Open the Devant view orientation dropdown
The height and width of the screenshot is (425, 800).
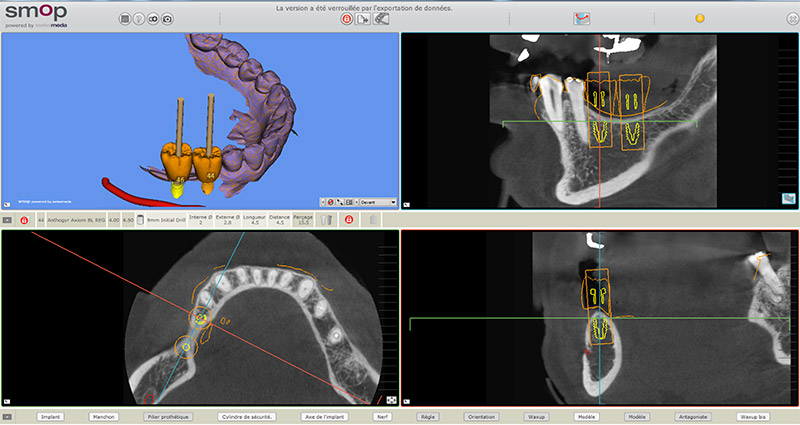tap(378, 202)
